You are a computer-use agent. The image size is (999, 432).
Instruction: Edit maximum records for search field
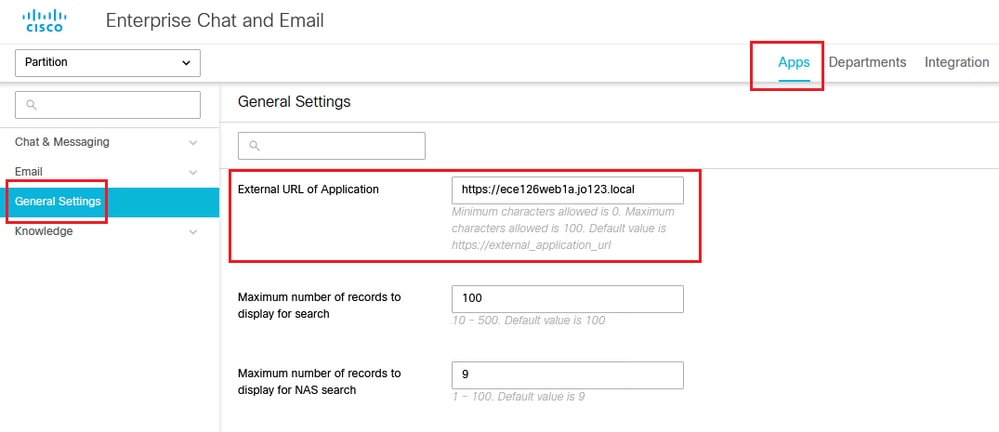click(568, 299)
